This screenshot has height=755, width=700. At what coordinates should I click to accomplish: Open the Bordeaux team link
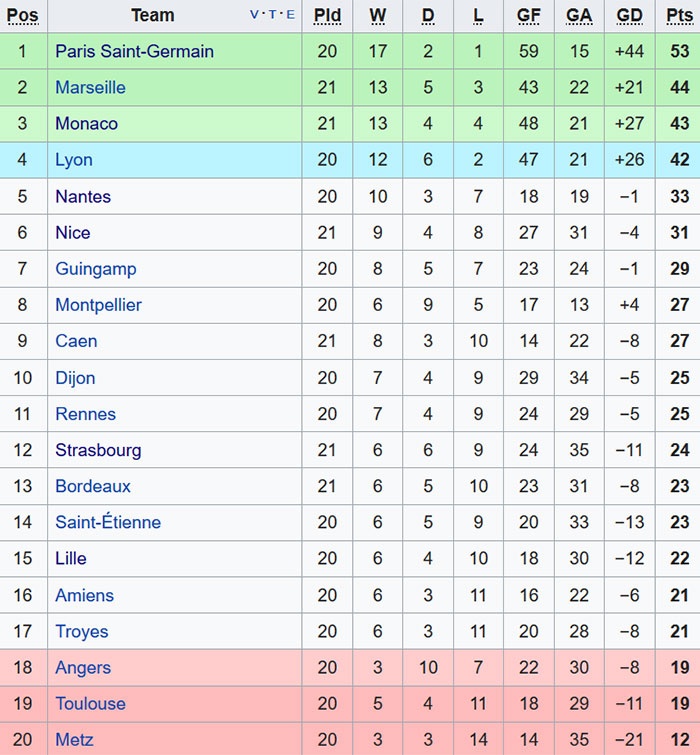click(93, 486)
